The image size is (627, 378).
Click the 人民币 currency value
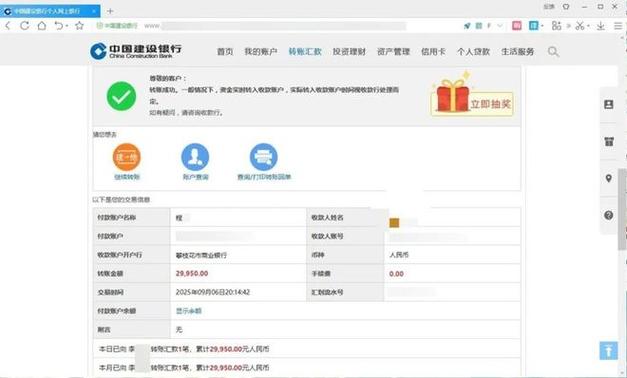399,255
